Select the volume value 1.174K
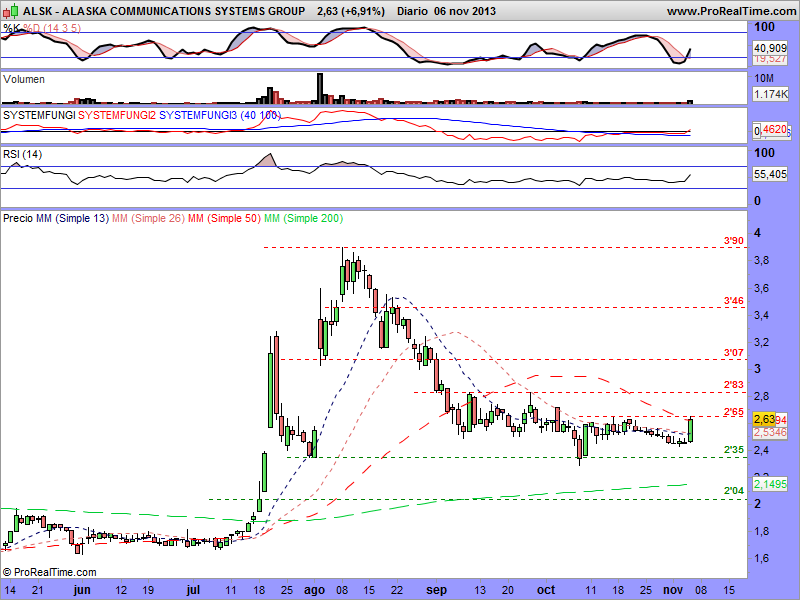 pos(771,94)
